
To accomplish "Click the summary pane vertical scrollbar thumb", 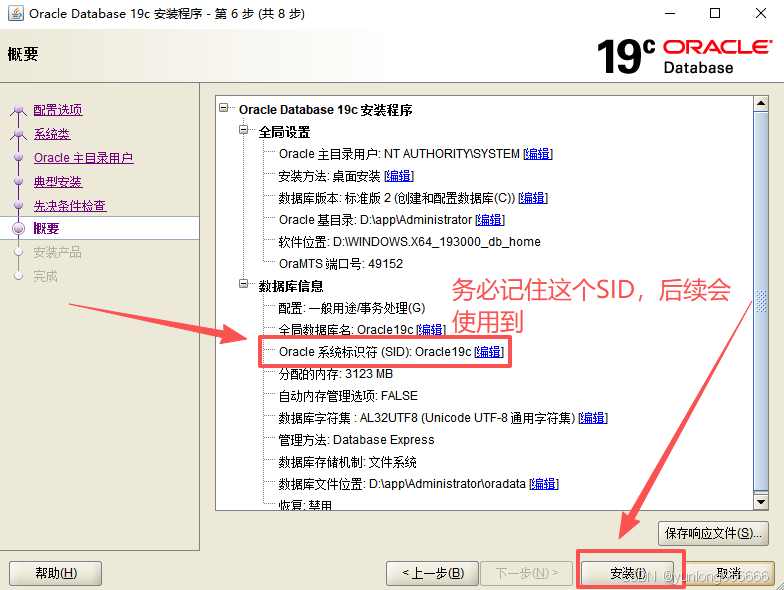I will (761, 302).
